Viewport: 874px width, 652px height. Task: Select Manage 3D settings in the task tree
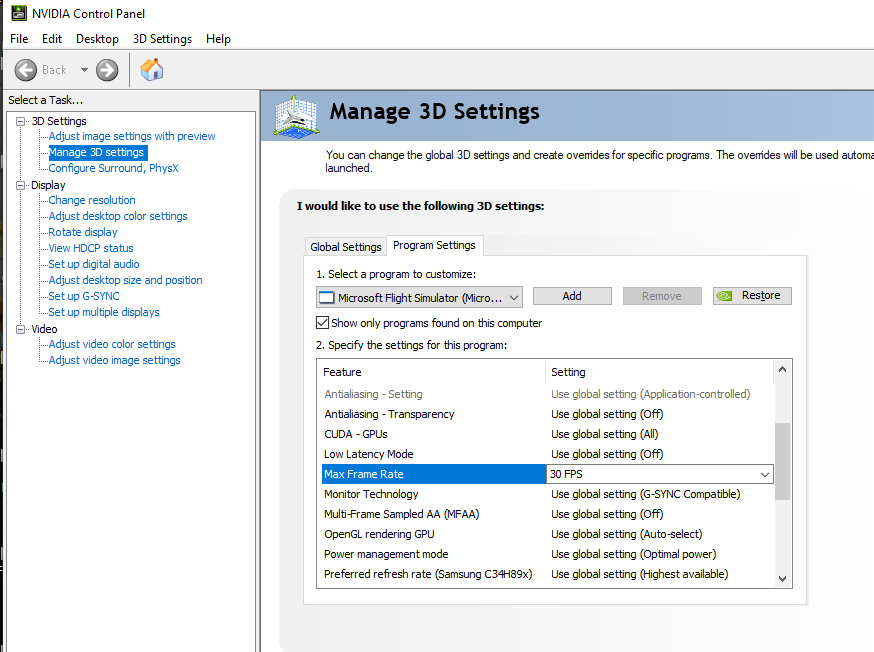click(x=96, y=152)
